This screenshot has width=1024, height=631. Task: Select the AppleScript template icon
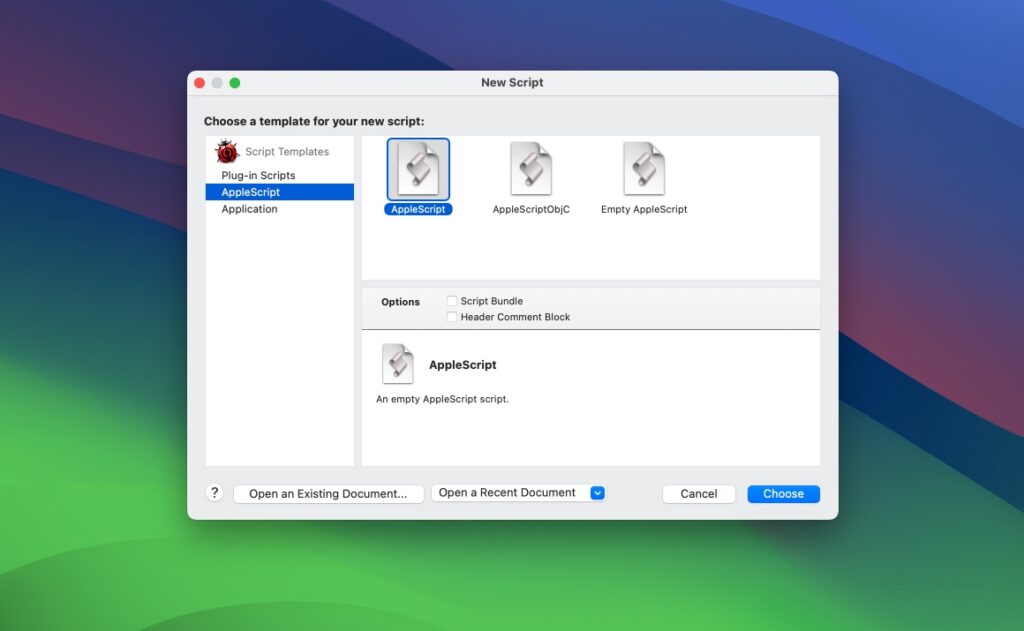(418, 168)
